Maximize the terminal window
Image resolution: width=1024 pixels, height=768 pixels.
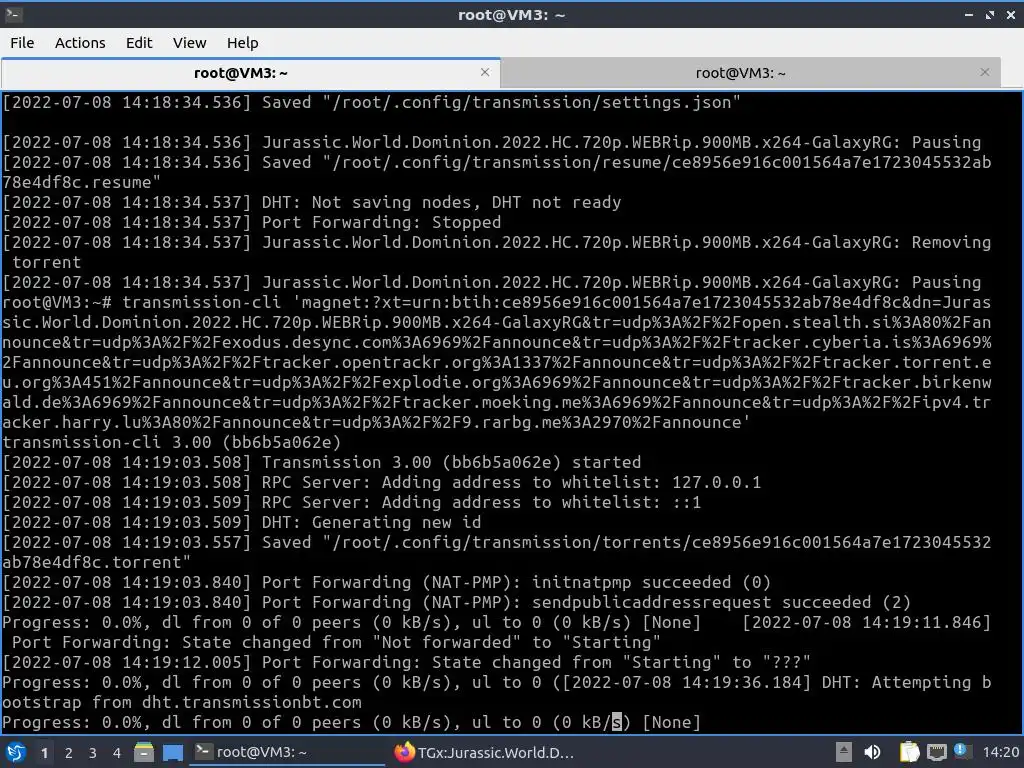(990, 14)
